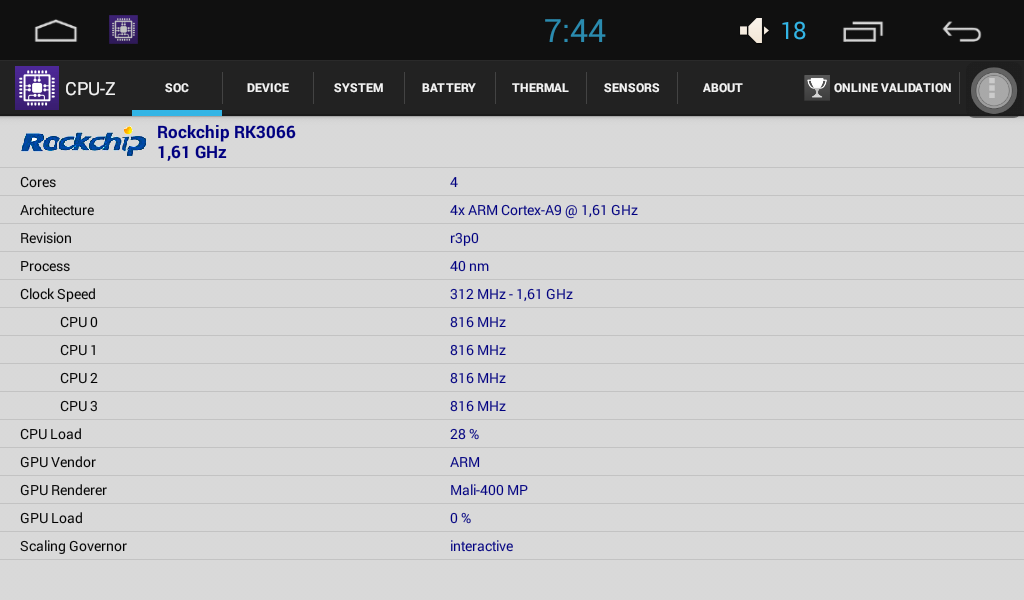Tap the Android home icon

(x=56, y=31)
